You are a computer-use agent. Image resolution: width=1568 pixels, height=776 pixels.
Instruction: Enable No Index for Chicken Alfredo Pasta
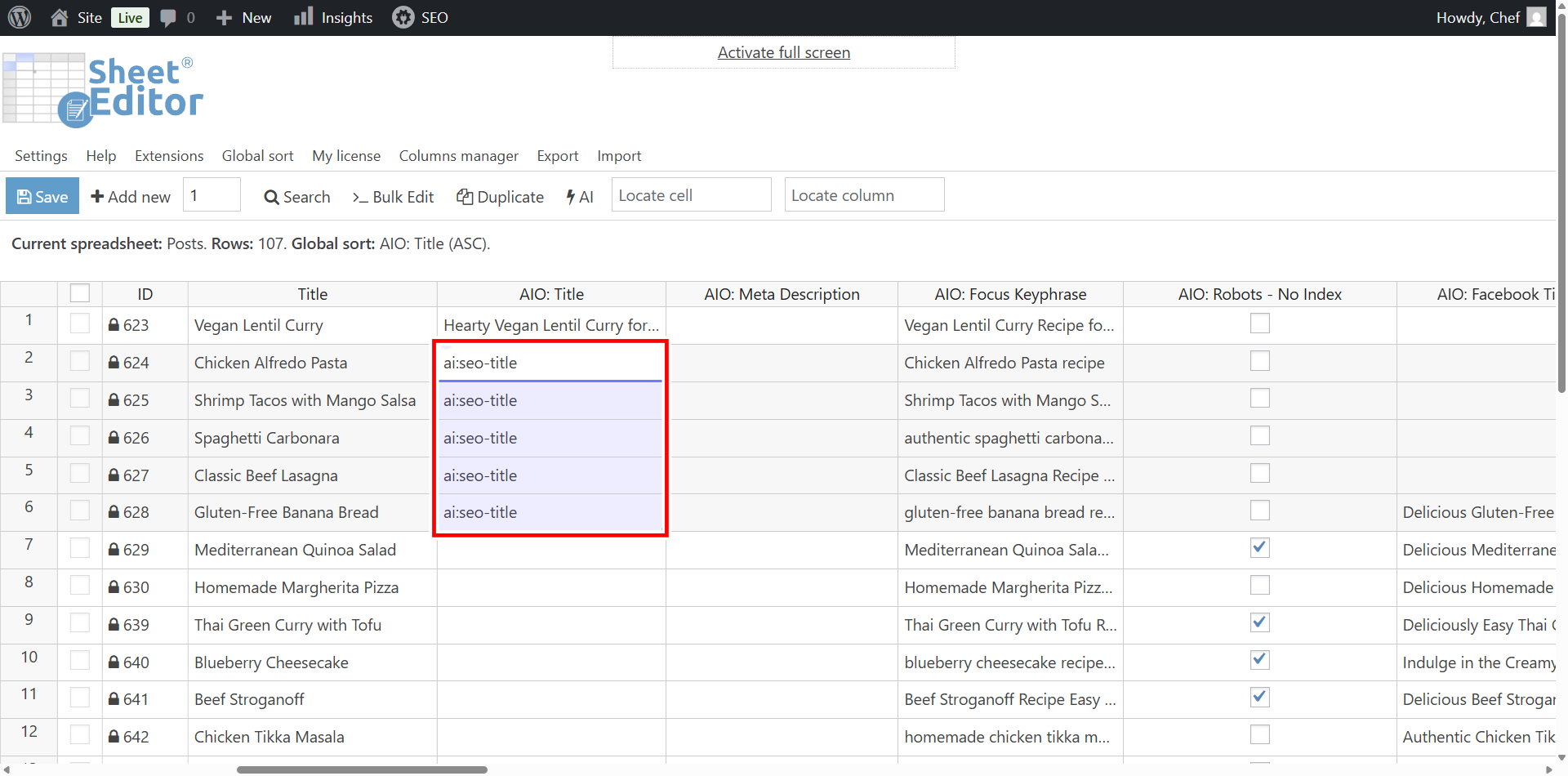pyautogui.click(x=1259, y=361)
